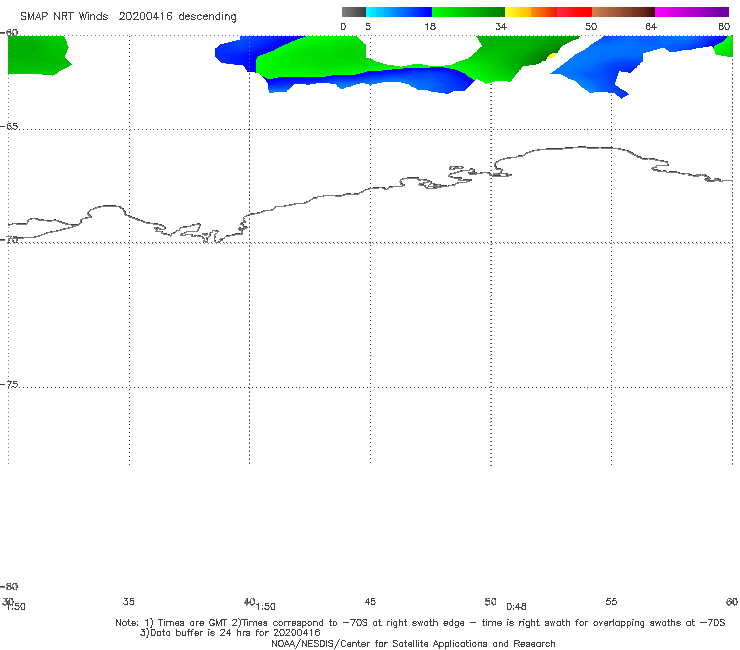Select the date "20200416" in the title

pyautogui.click(x=145, y=16)
